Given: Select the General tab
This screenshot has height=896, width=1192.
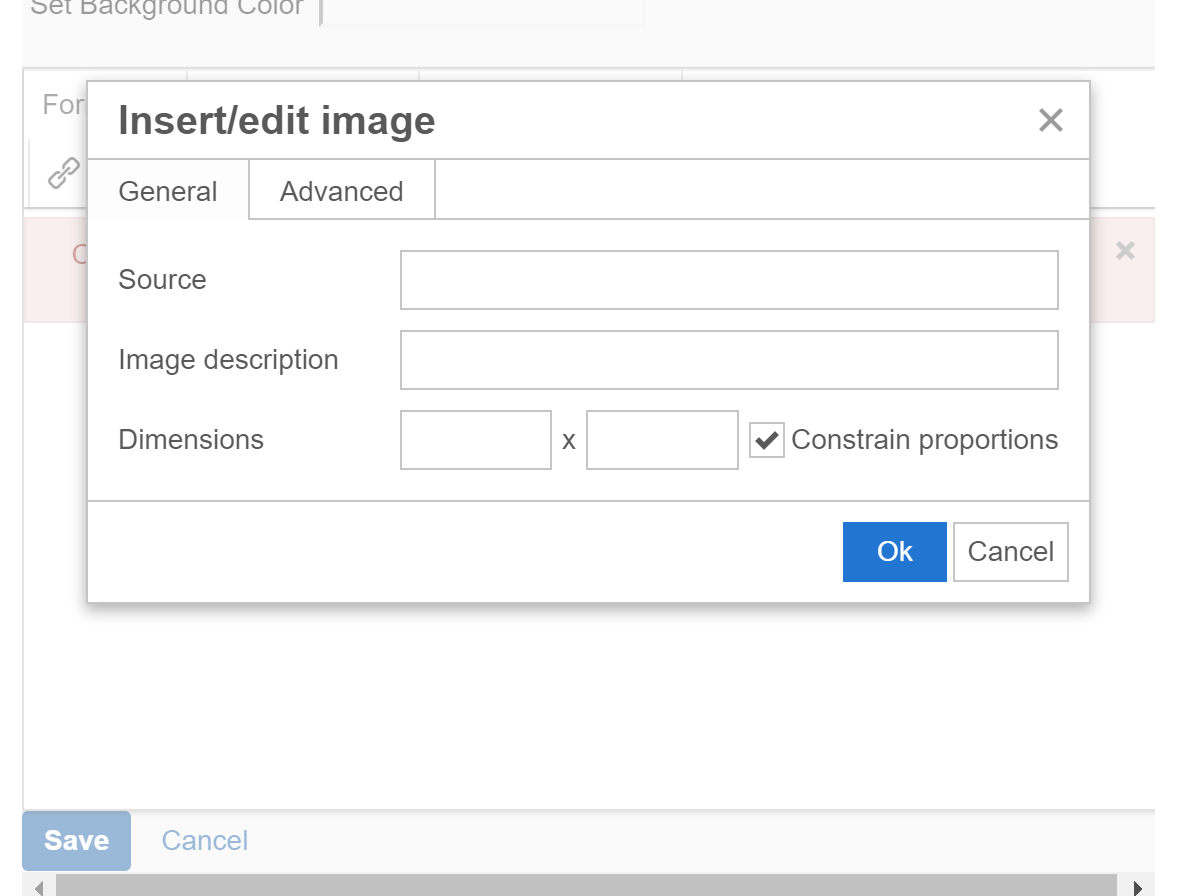Looking at the screenshot, I should [167, 190].
